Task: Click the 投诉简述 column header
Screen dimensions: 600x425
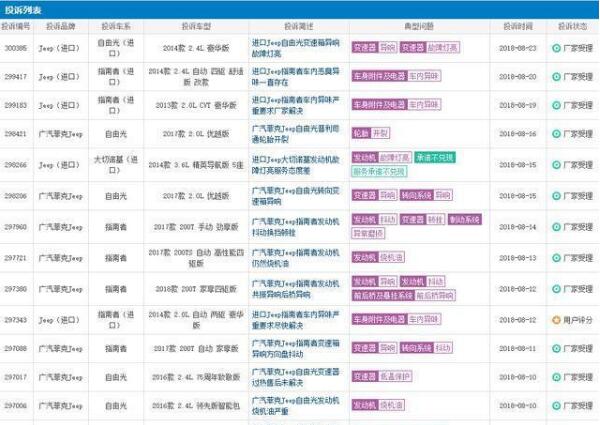Action: [298, 26]
